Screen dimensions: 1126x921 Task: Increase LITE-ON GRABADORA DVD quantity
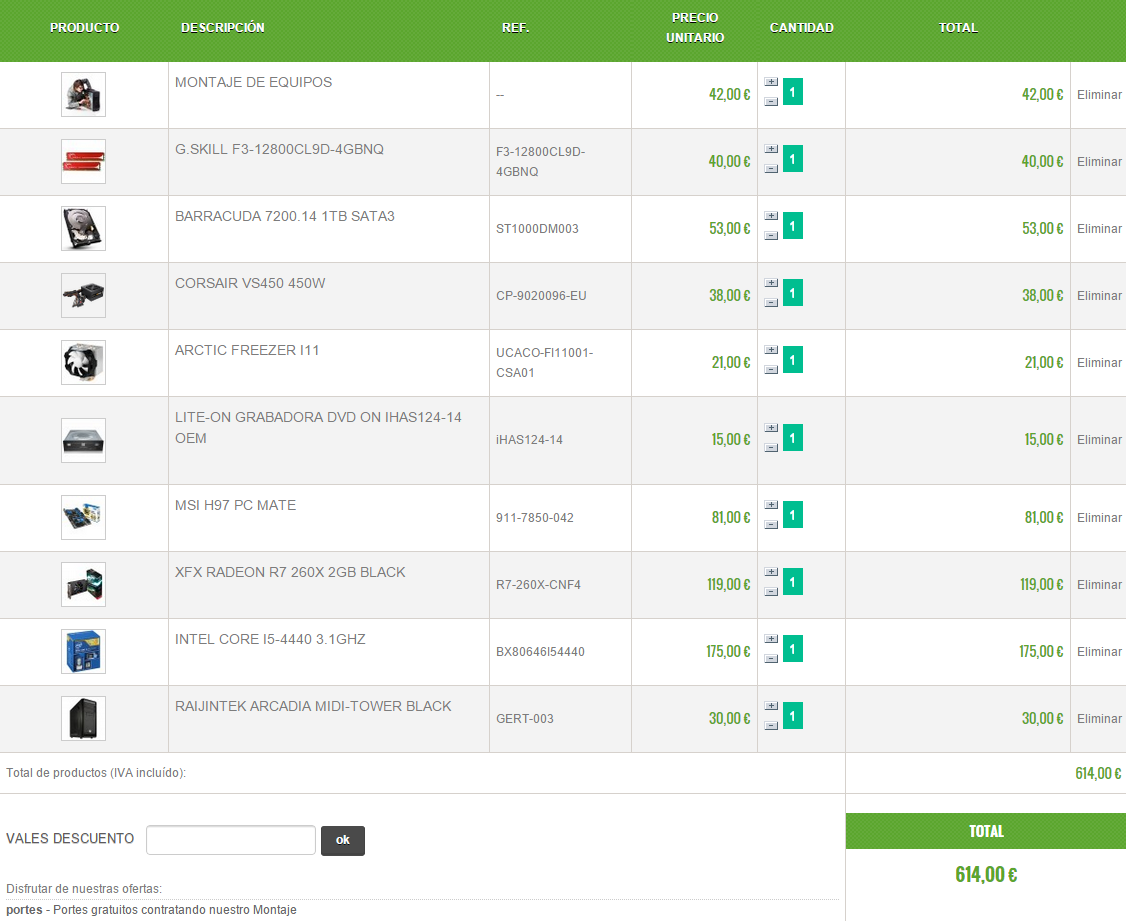(771, 428)
